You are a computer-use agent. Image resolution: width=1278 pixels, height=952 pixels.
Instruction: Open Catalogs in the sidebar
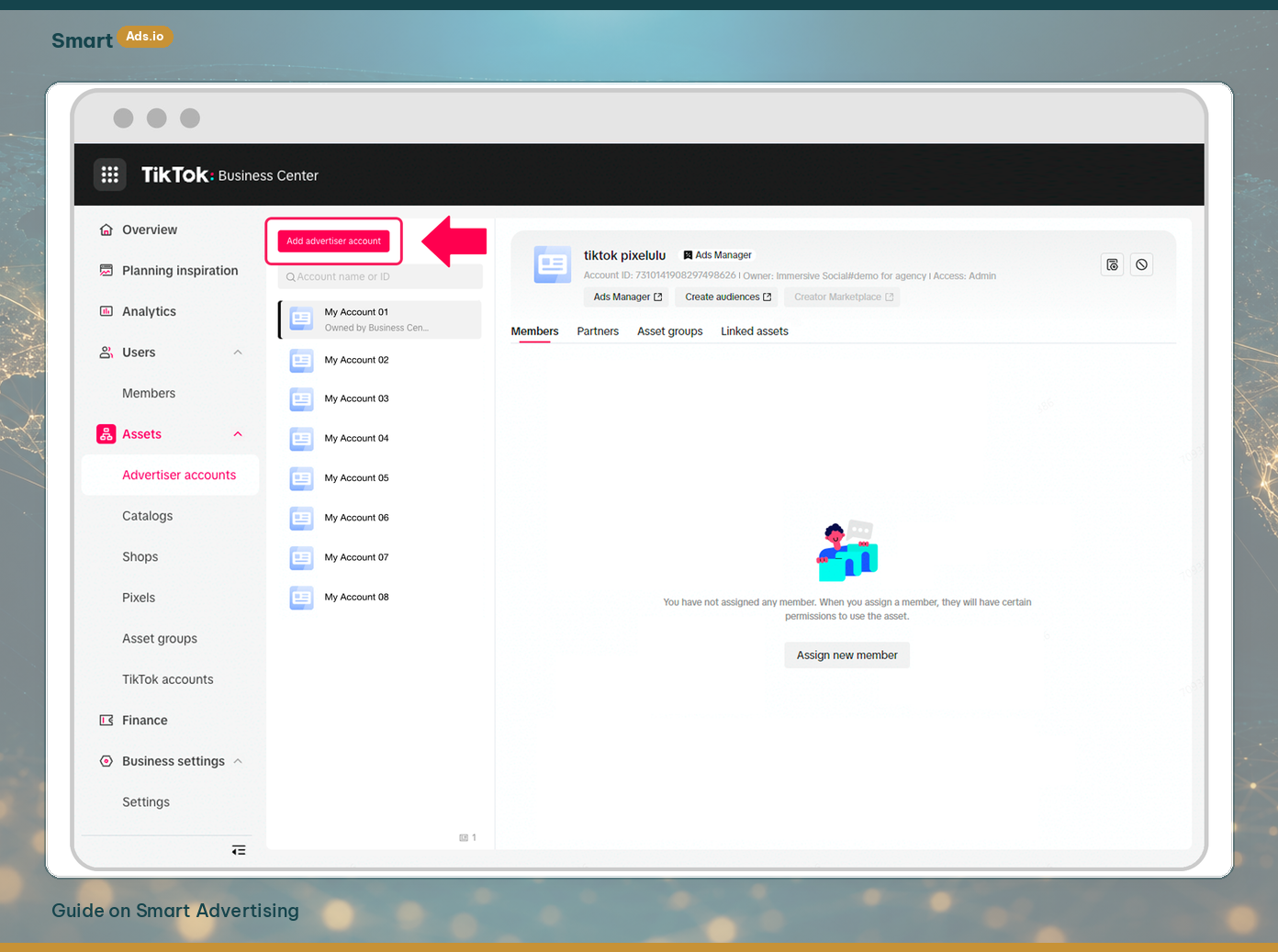coord(148,516)
